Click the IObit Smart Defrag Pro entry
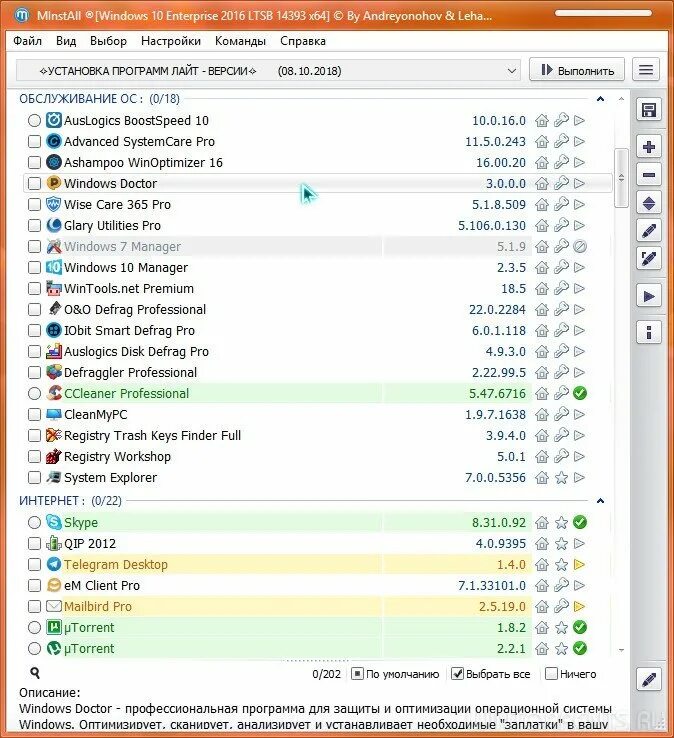This screenshot has height=738, width=674. (318, 330)
